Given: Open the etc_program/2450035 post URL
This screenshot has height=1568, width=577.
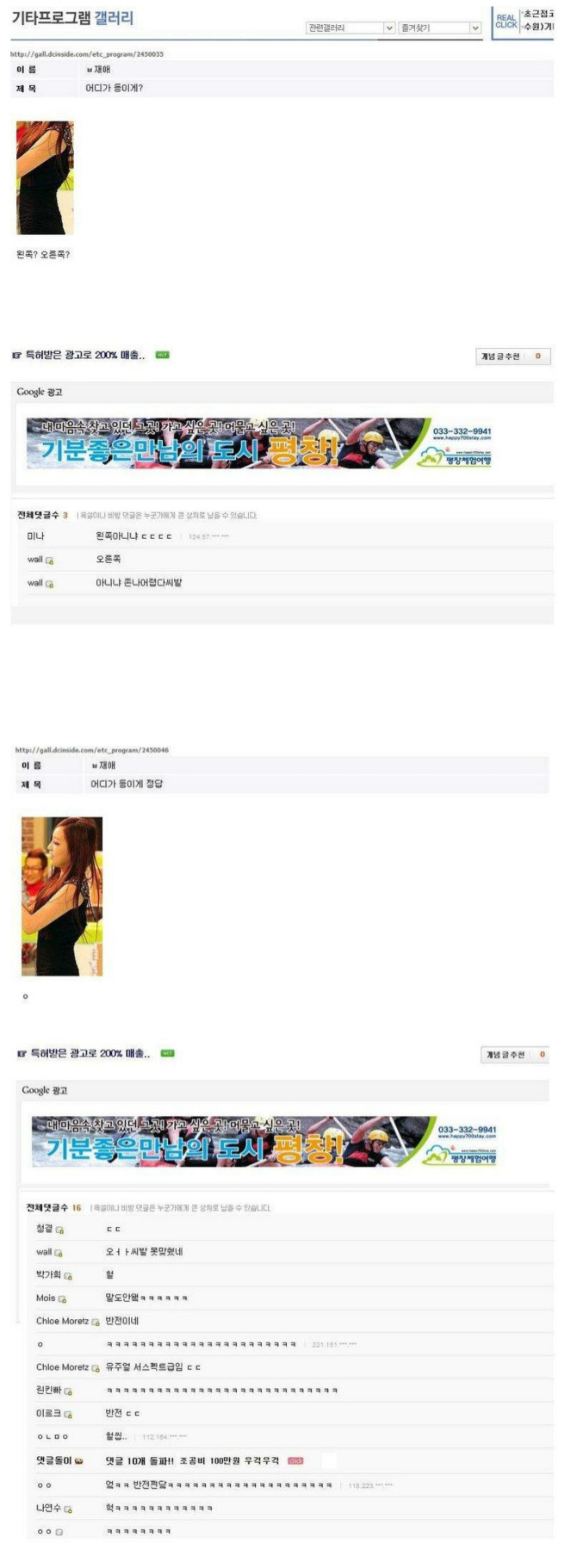Looking at the screenshot, I should point(87,53).
